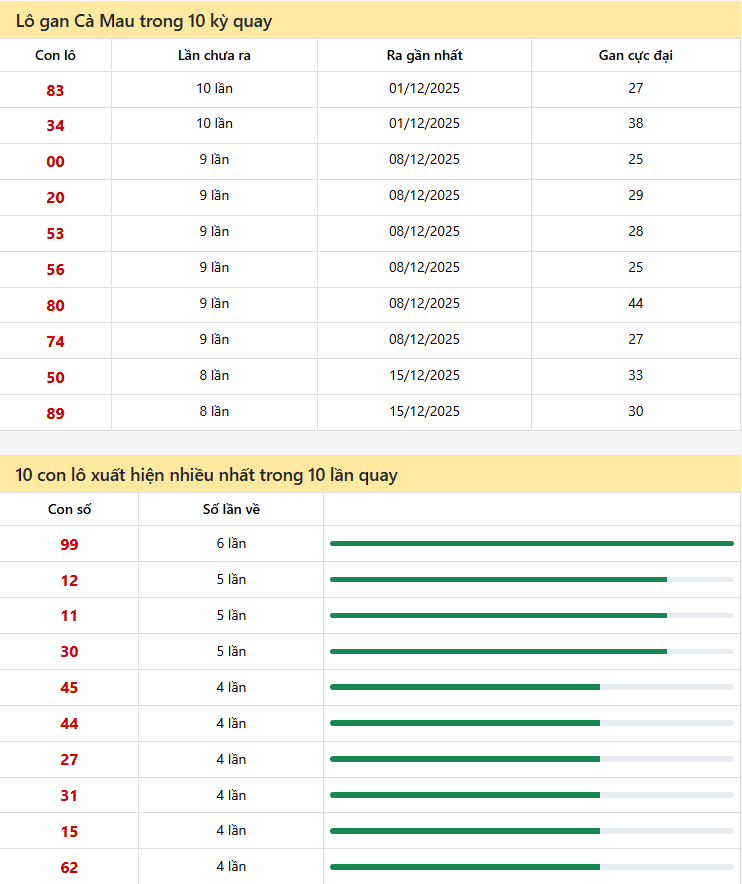This screenshot has height=884, width=742.
Task: Click the full progress bar for number 99
Action: [x=531, y=543]
